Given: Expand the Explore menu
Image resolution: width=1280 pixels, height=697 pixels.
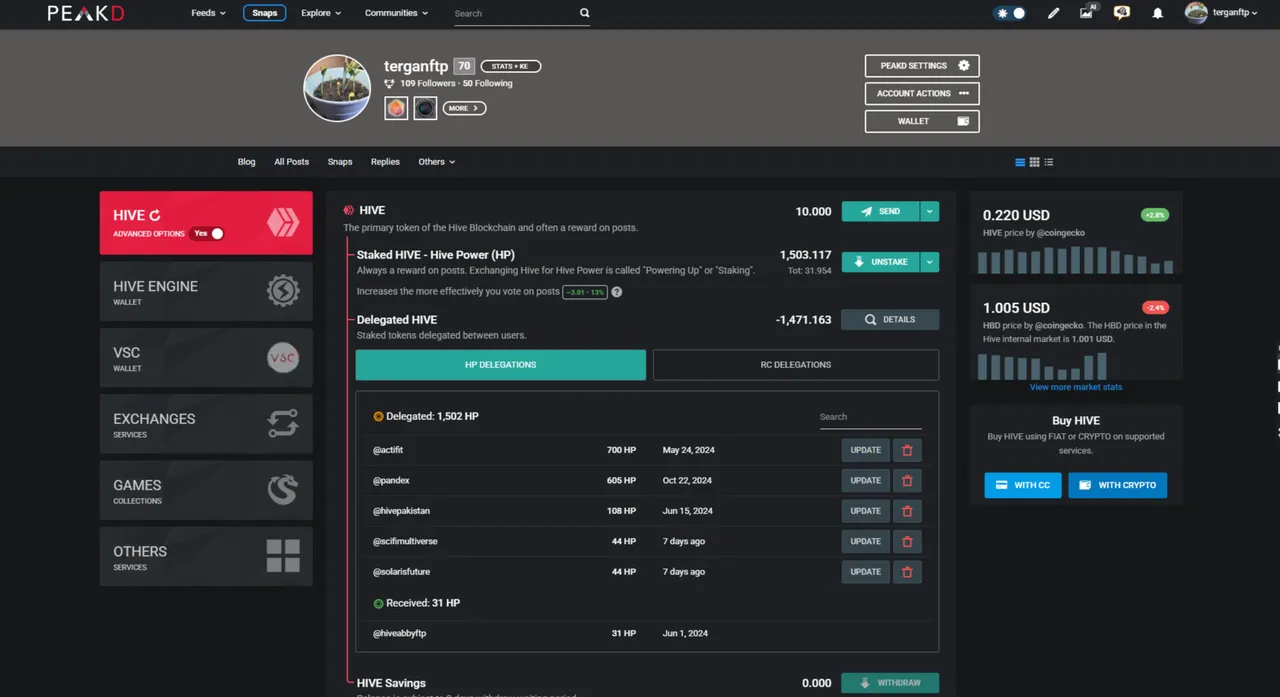Looking at the screenshot, I should coord(321,13).
